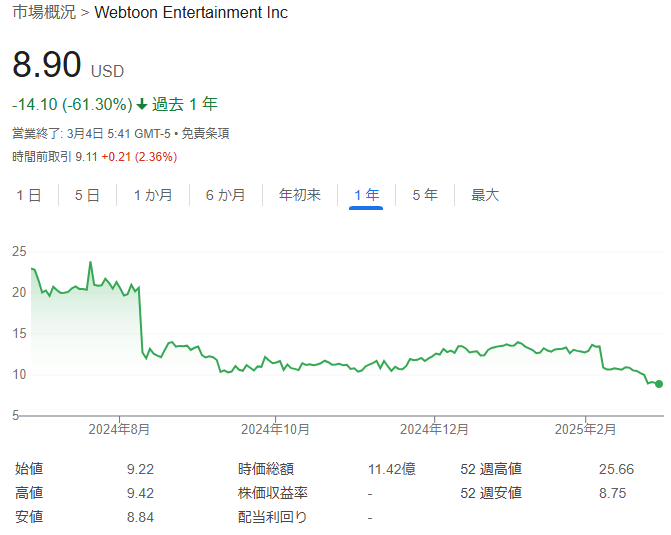Click the 2025年2月 axis label

(x=585, y=429)
